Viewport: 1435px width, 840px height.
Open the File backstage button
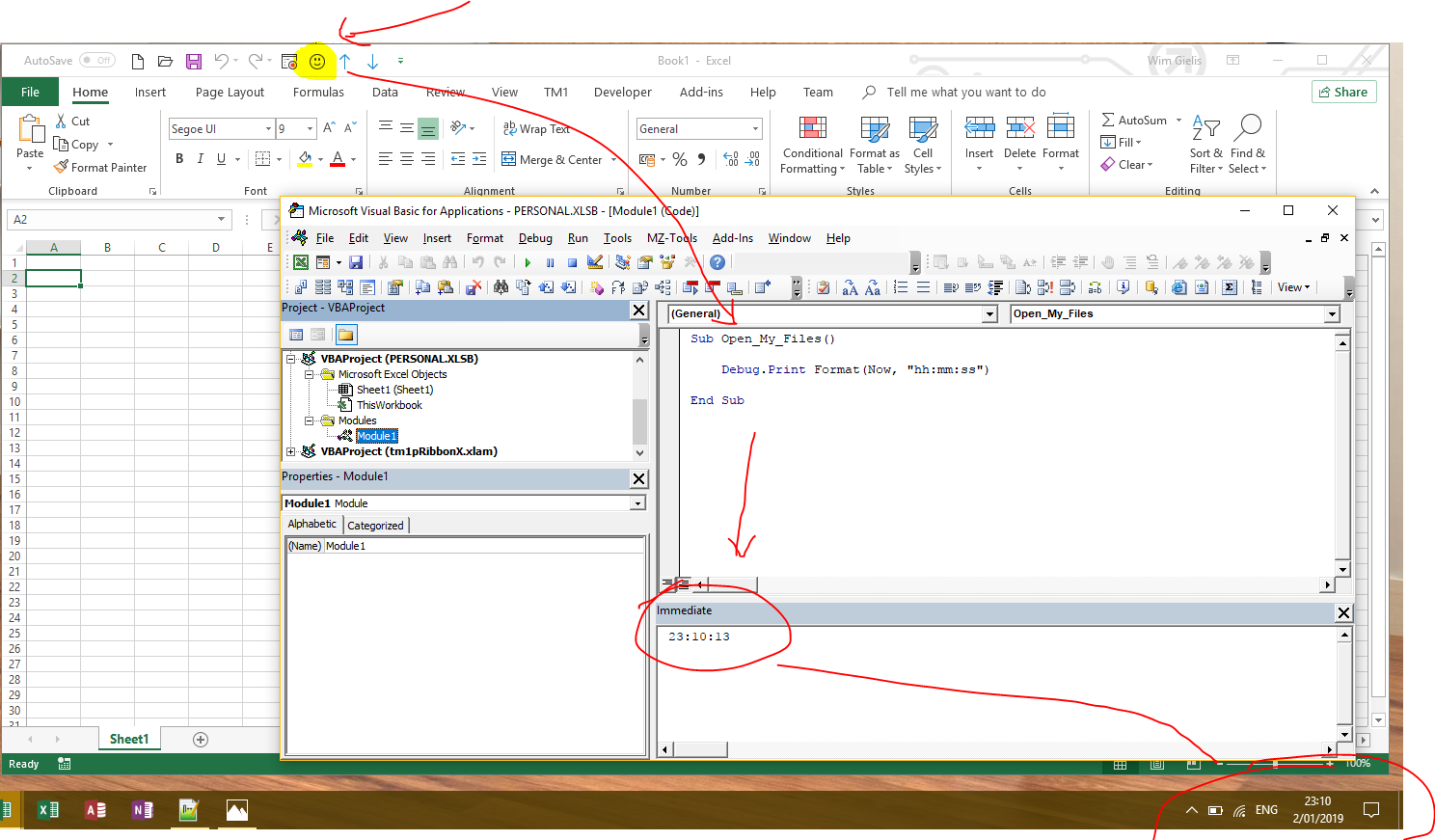[31, 93]
